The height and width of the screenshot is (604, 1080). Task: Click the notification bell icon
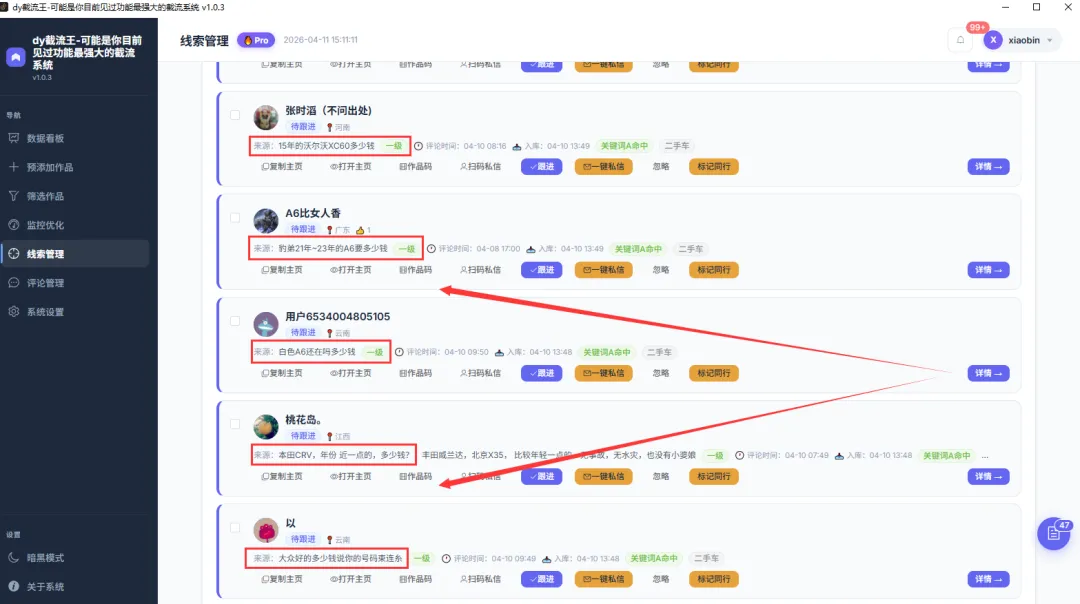tap(960, 40)
